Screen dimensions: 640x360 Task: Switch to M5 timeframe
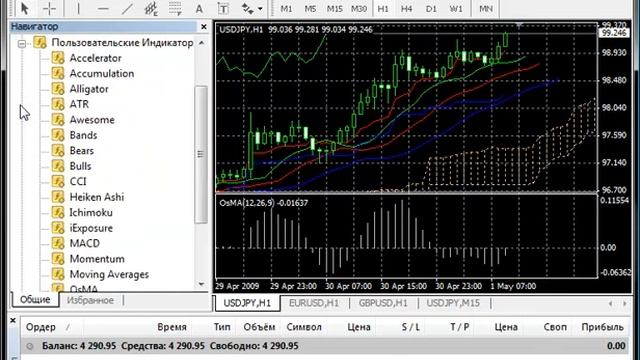pyautogui.click(x=310, y=9)
